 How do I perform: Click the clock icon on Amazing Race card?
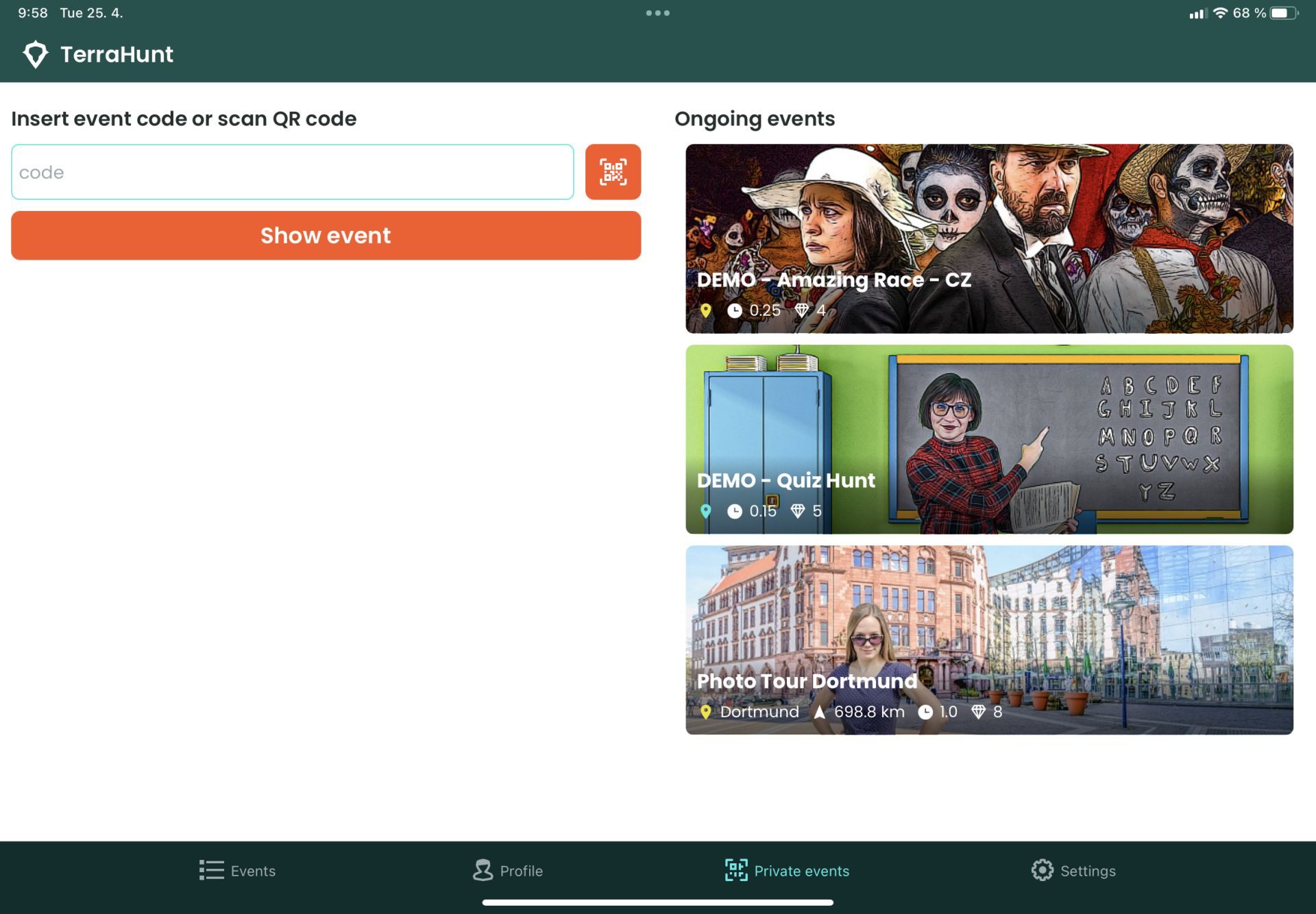pos(734,310)
